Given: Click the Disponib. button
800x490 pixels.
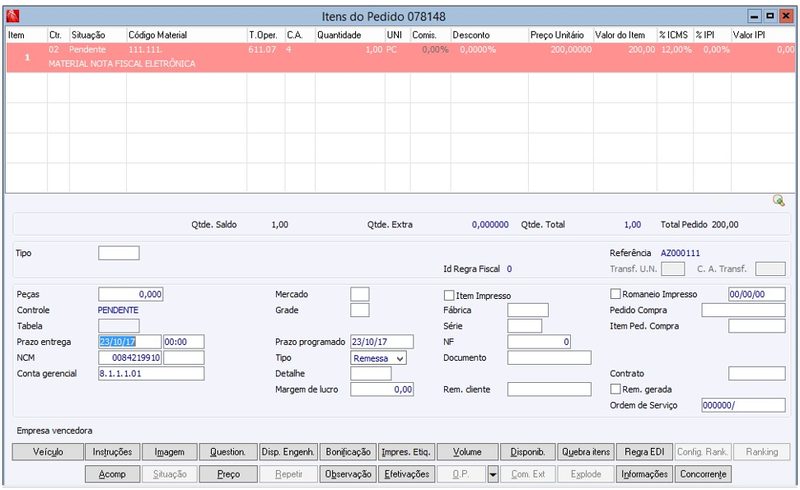Looking at the screenshot, I should (528, 452).
